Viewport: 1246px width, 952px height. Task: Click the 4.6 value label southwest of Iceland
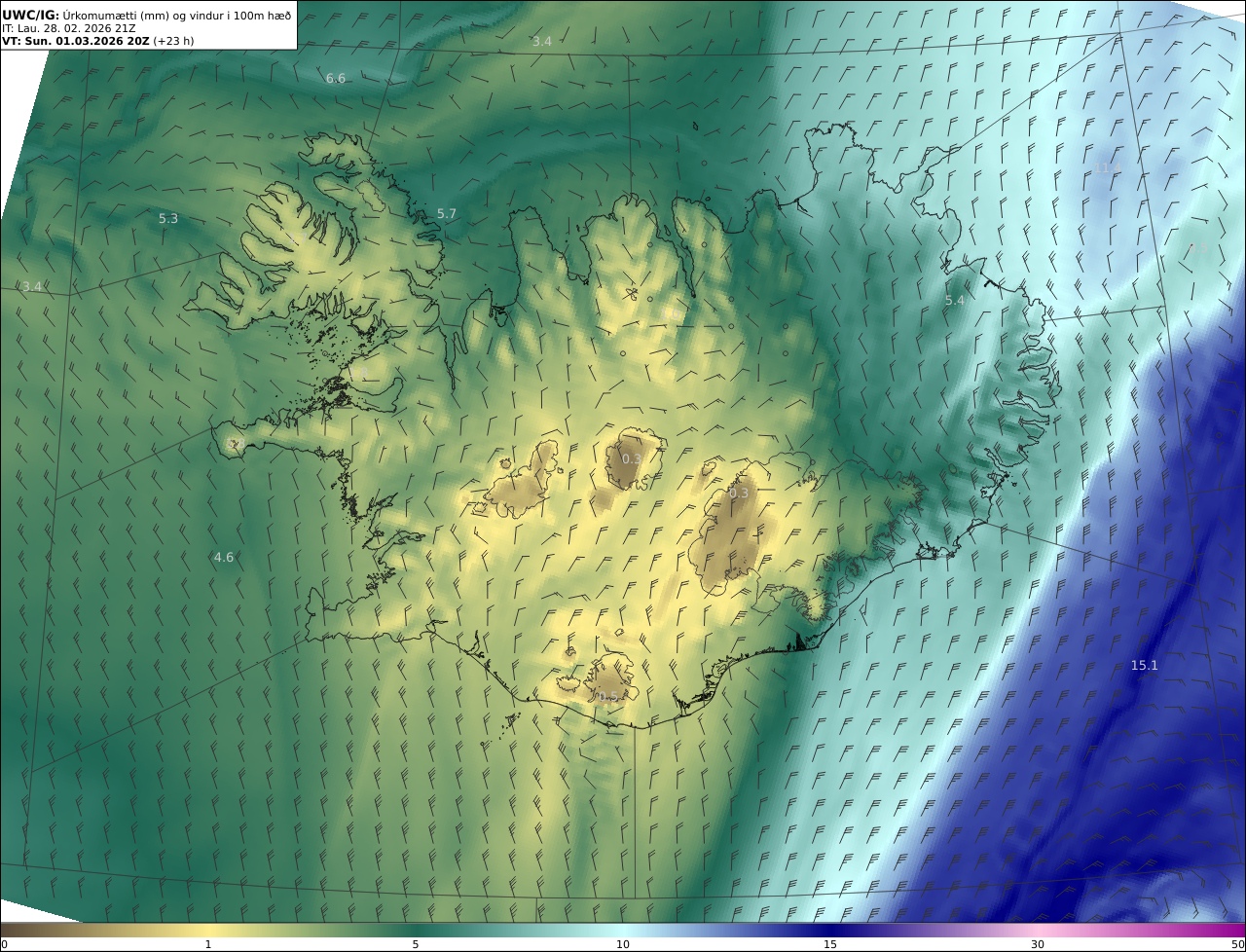click(x=224, y=558)
